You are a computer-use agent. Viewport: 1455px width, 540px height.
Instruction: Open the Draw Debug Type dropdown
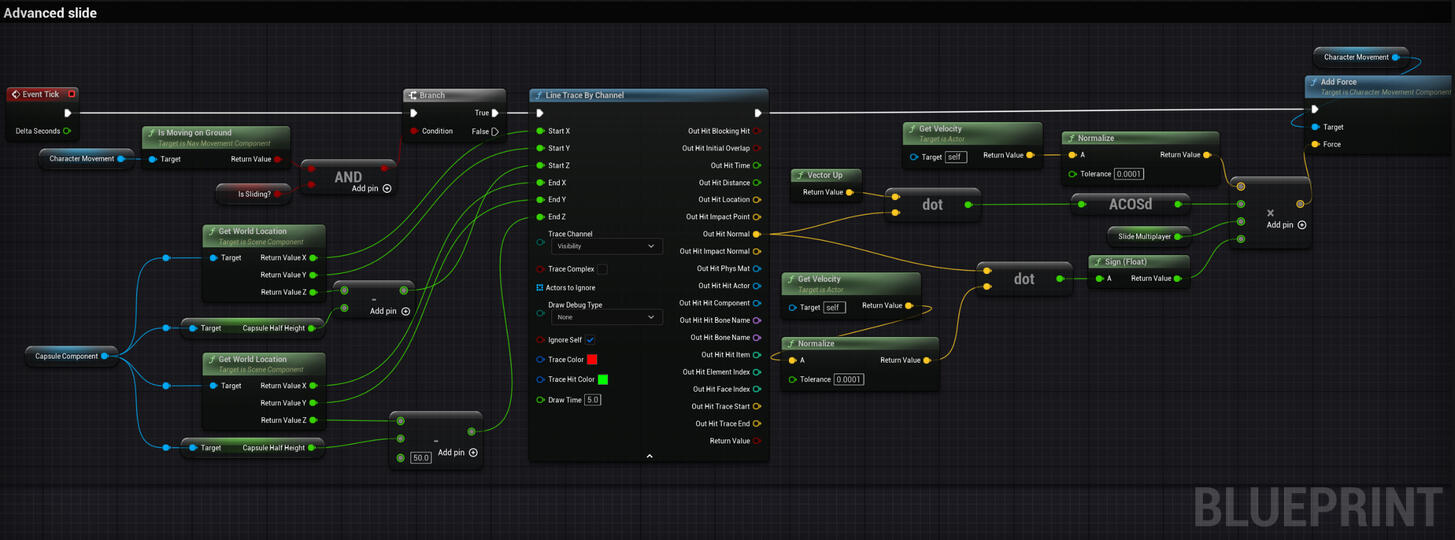[606, 317]
